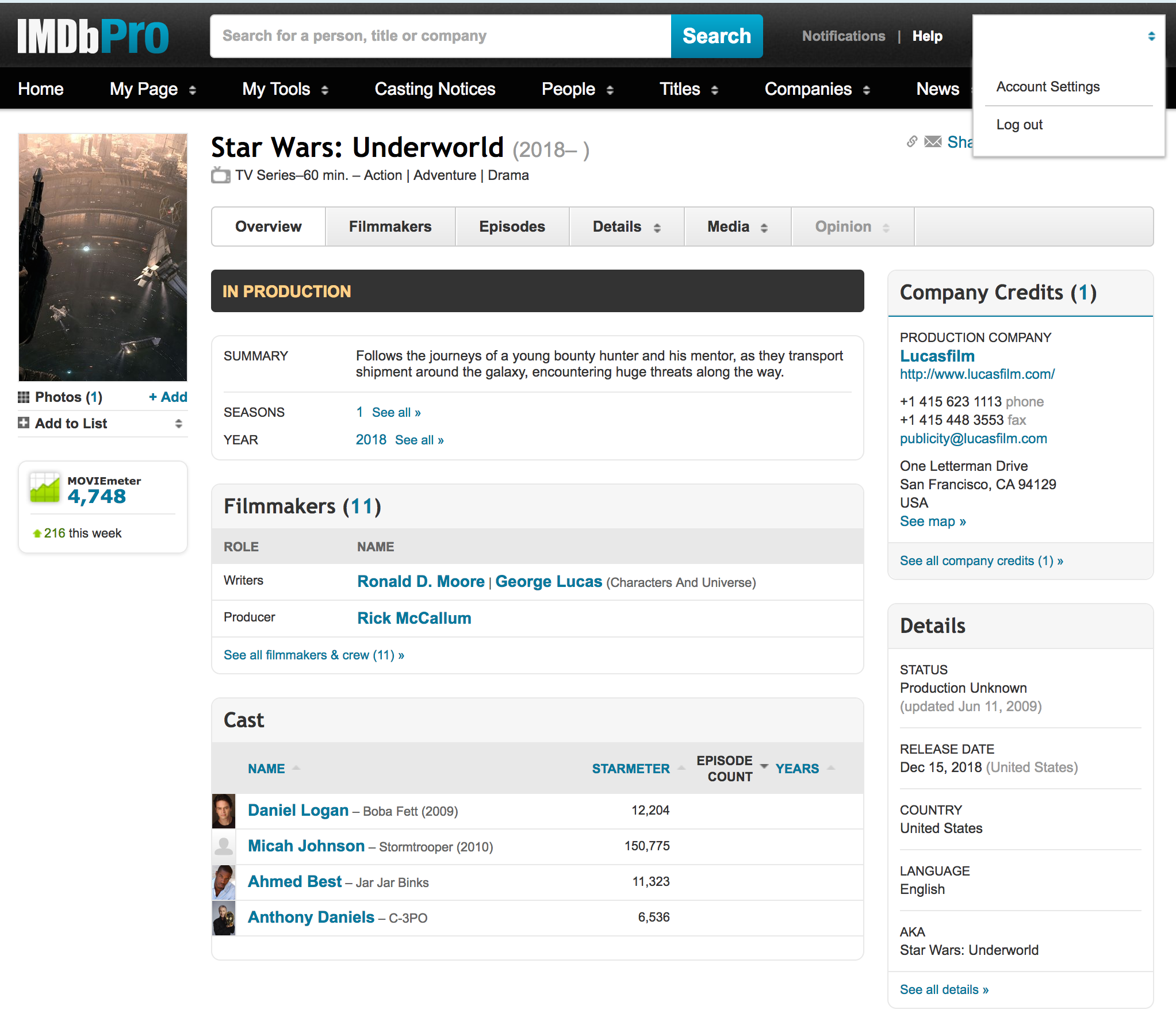The image size is (1176, 1021).
Task: Open Ahmed Best's profile link
Action: click(294, 882)
